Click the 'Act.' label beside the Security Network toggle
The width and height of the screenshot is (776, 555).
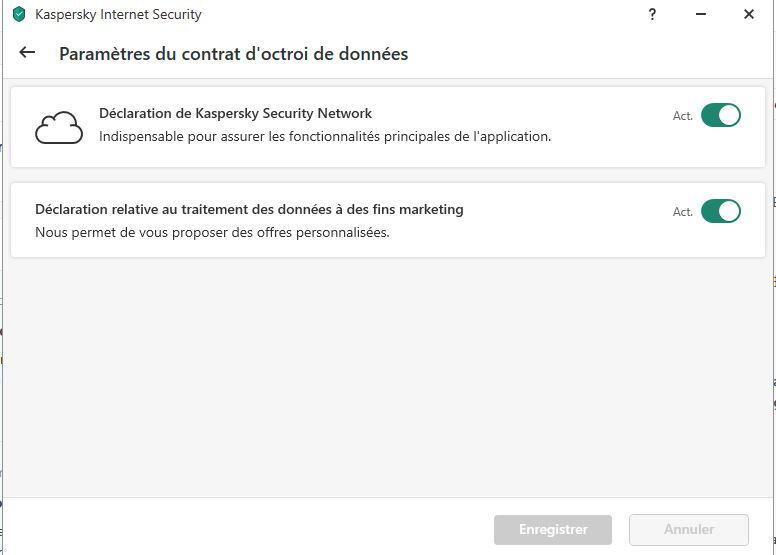tap(683, 116)
